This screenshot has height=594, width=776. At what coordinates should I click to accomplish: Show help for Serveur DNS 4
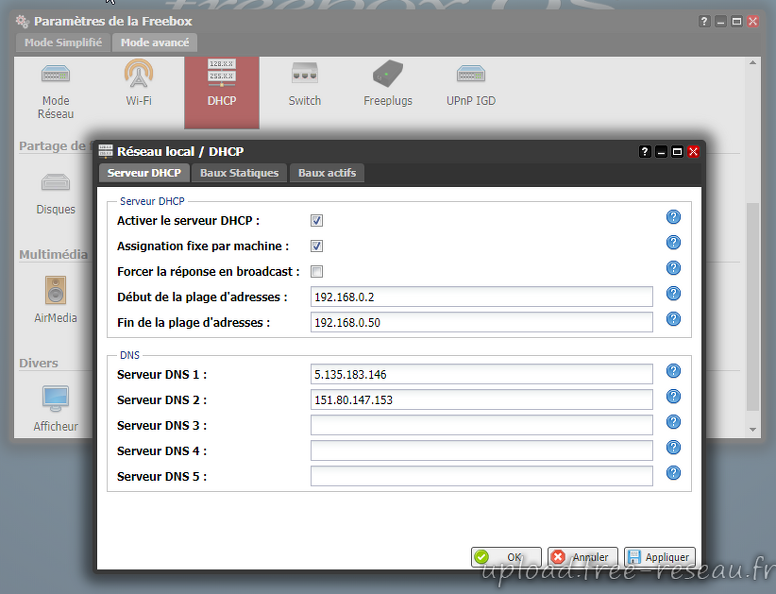[673, 447]
